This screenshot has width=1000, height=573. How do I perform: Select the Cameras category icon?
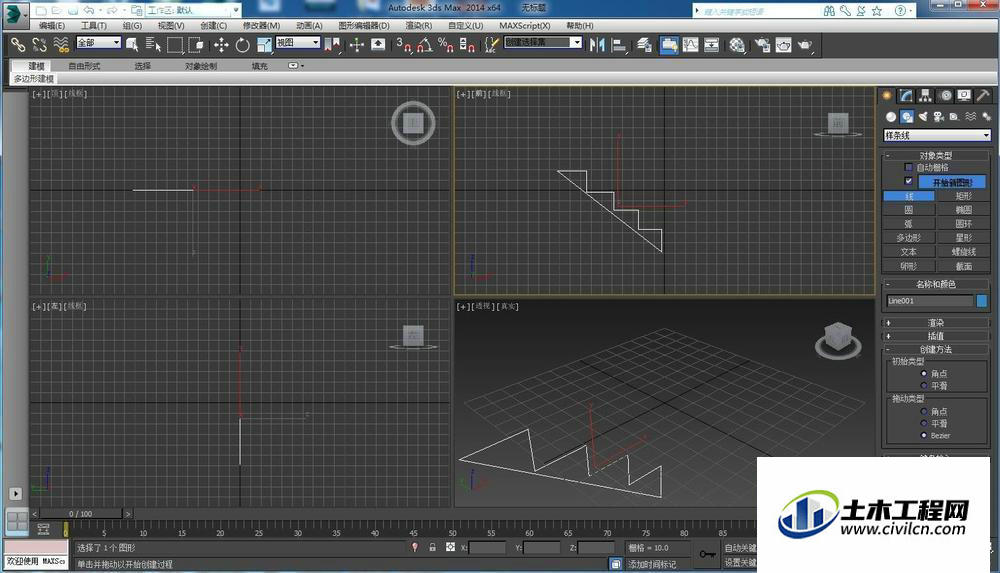(x=939, y=117)
